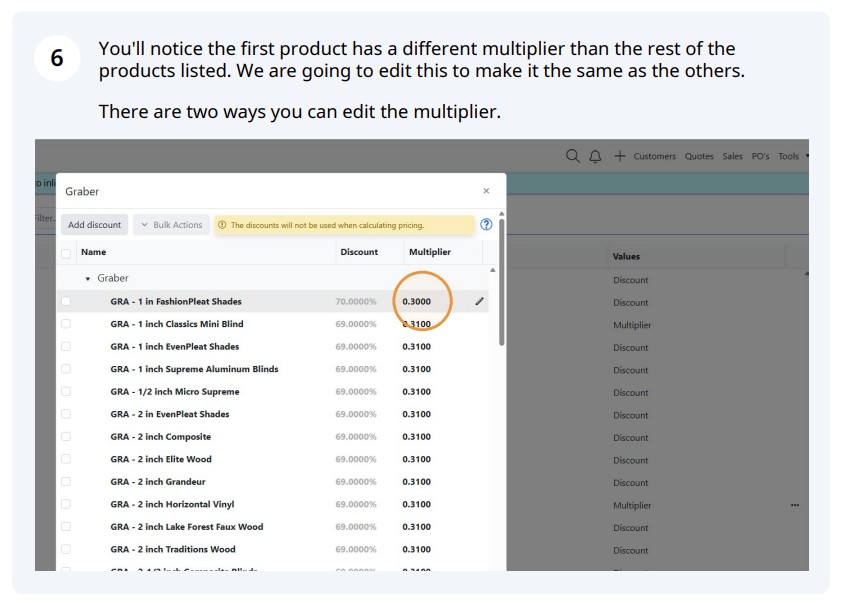Close the Graber dialog
Viewport: 848px width, 601px height.
pyautogui.click(x=486, y=191)
